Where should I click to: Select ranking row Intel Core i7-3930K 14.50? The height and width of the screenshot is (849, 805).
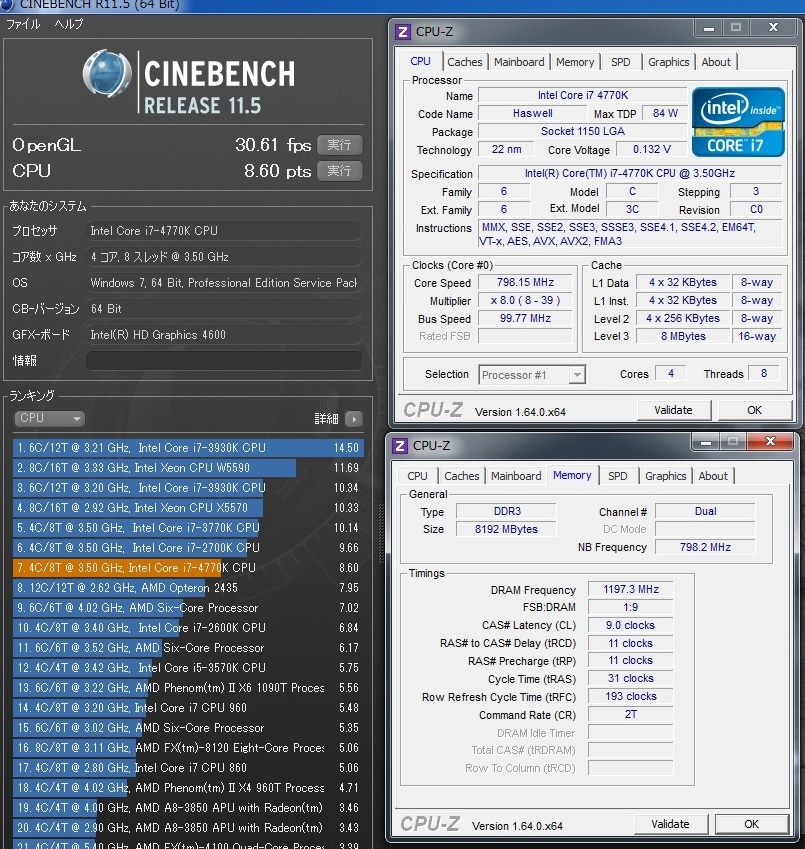pos(188,448)
